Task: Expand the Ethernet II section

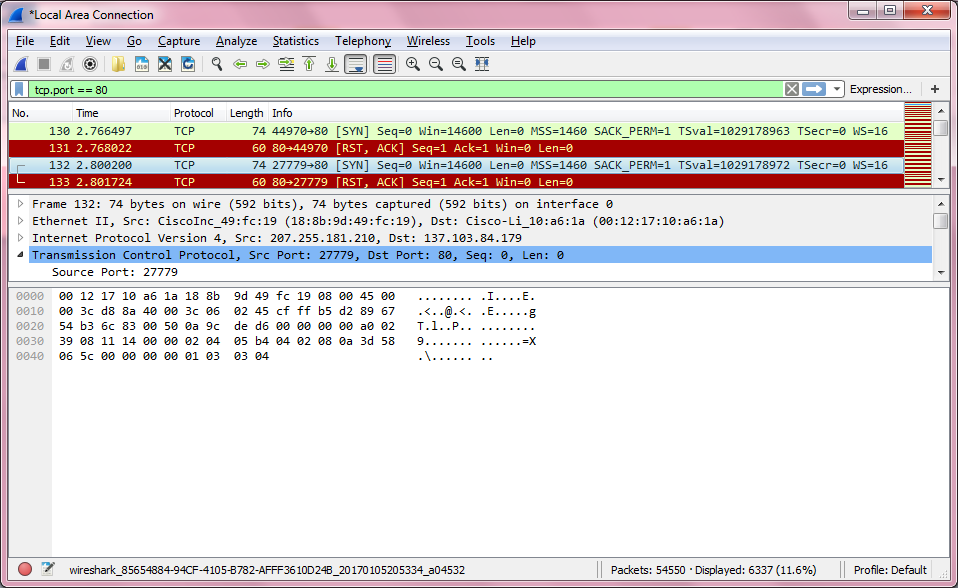Action: pos(20,221)
